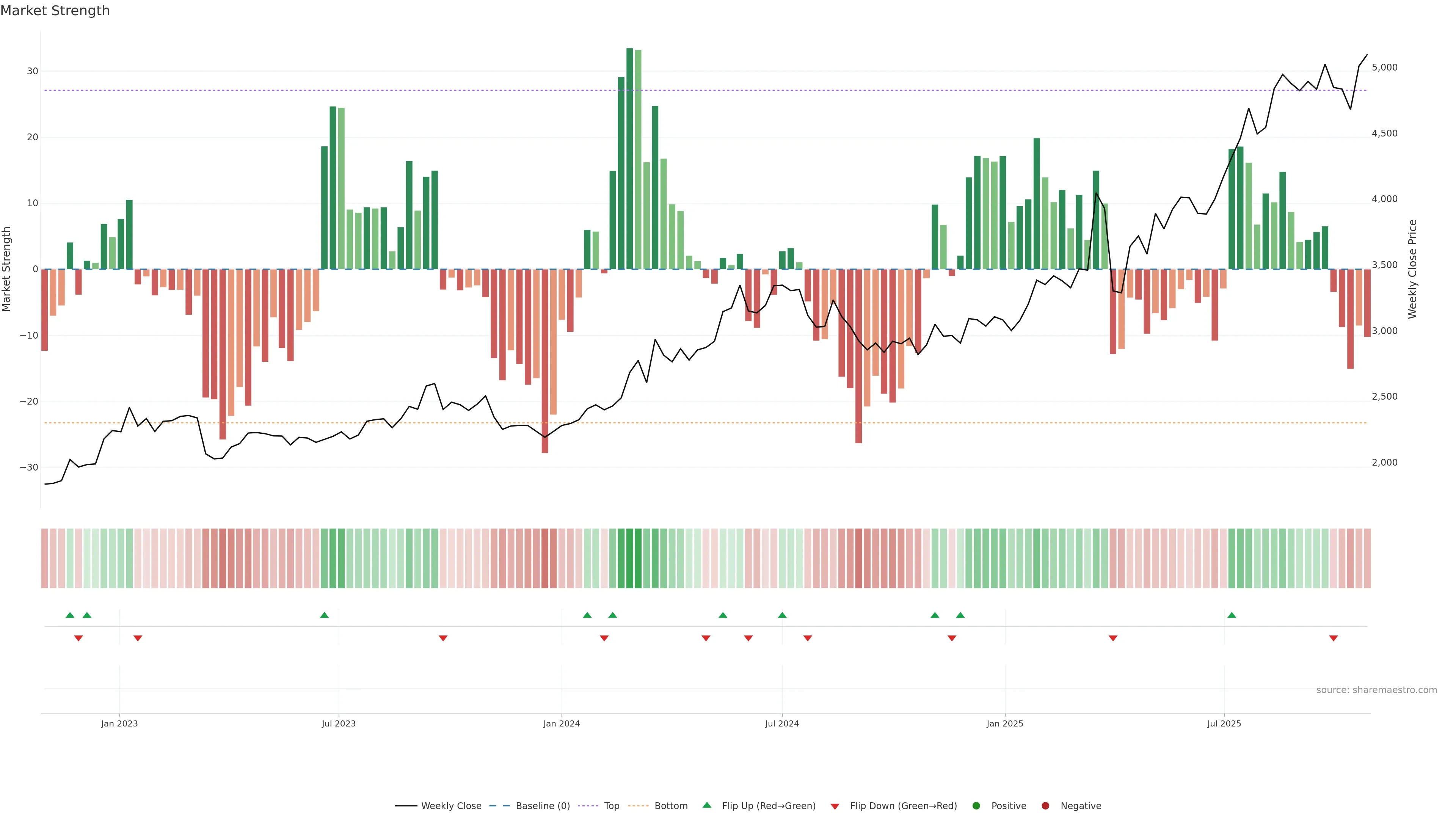Click the source: sharemaestro.com text
The height and width of the screenshot is (819, 1456).
point(1376,690)
